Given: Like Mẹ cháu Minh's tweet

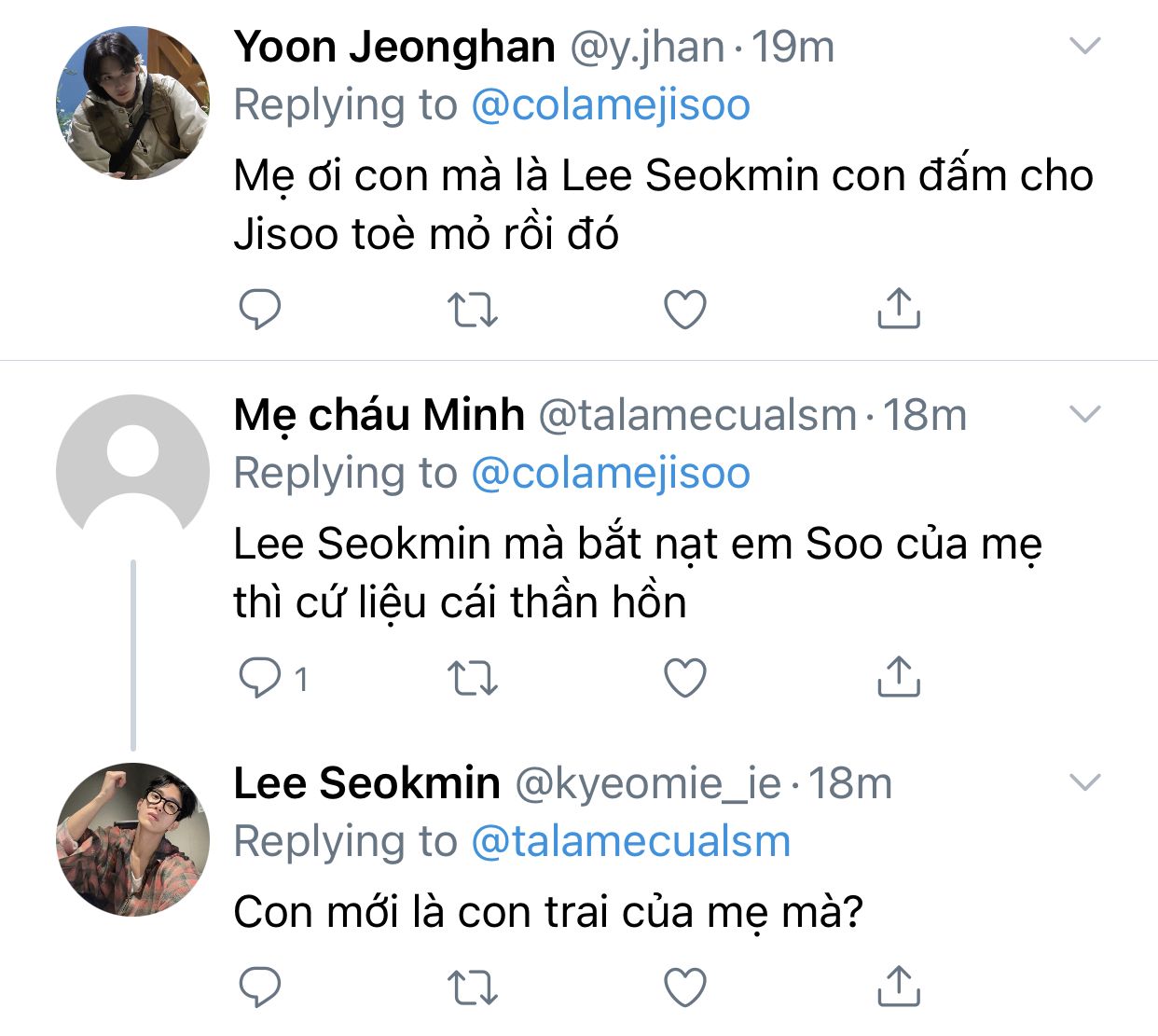Looking at the screenshot, I should click(684, 678).
